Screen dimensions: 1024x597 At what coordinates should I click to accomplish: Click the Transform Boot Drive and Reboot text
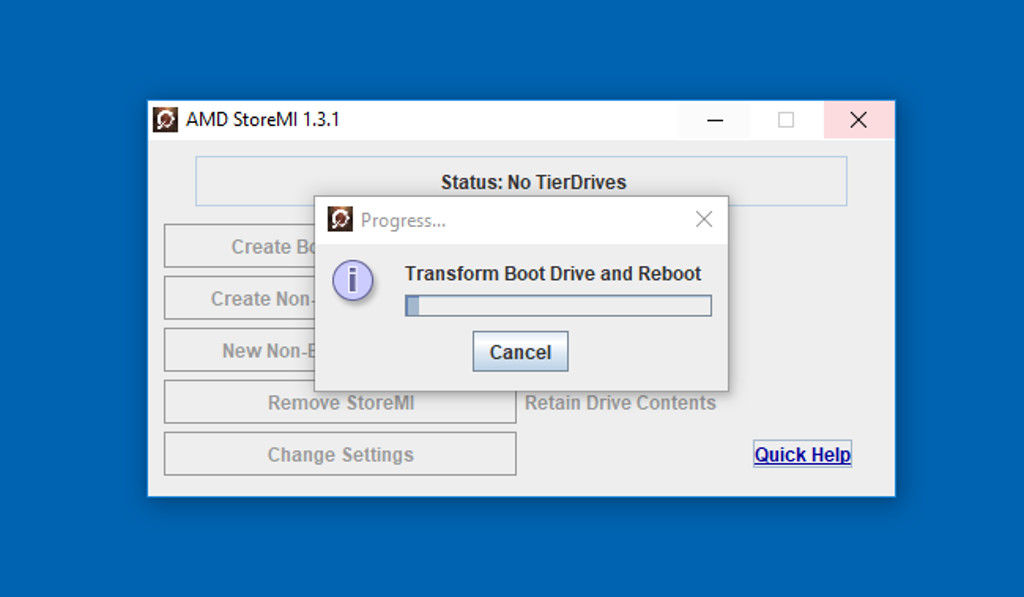click(x=553, y=274)
